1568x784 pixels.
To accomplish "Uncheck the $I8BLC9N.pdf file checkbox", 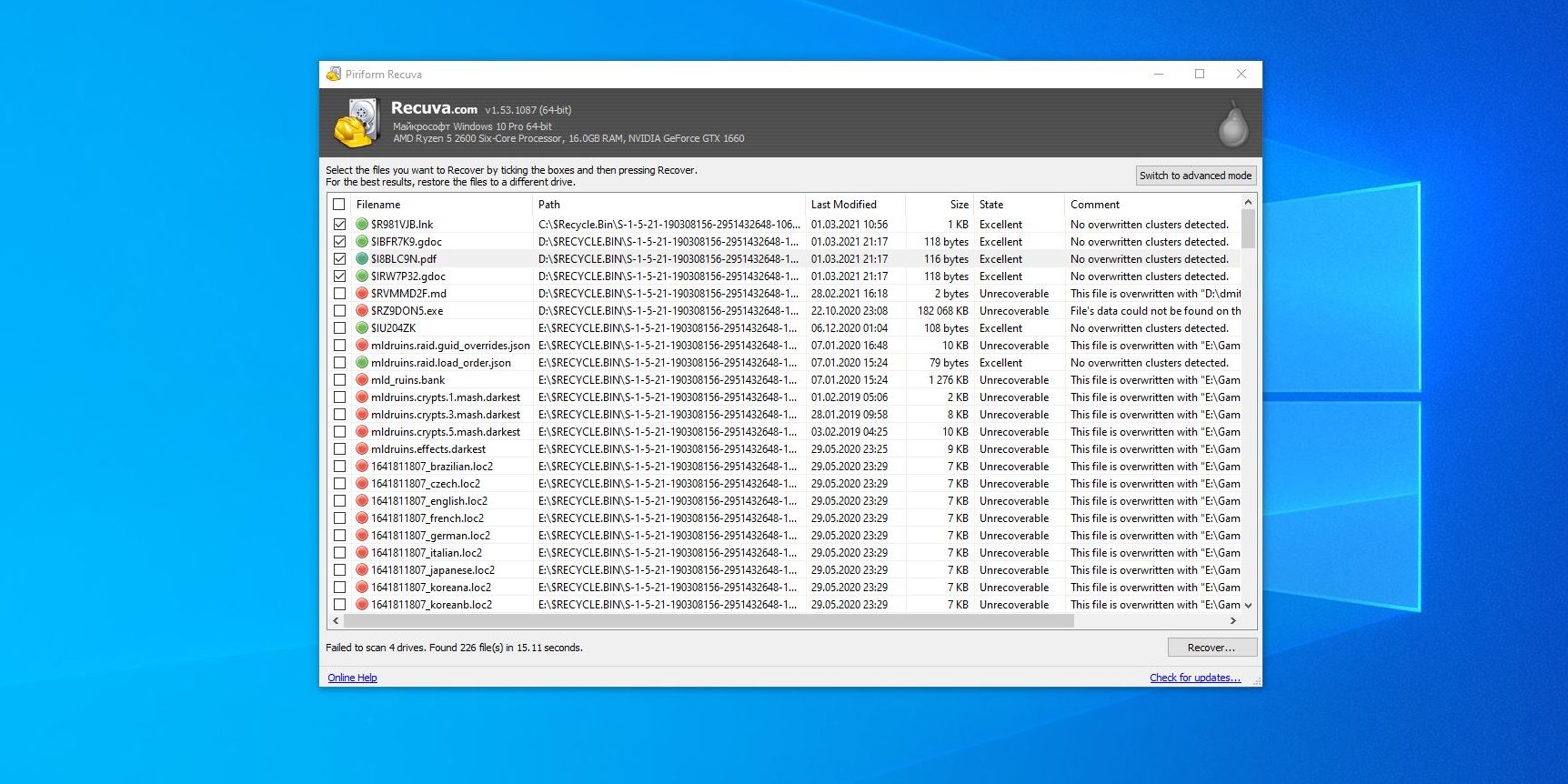I will (339, 258).
